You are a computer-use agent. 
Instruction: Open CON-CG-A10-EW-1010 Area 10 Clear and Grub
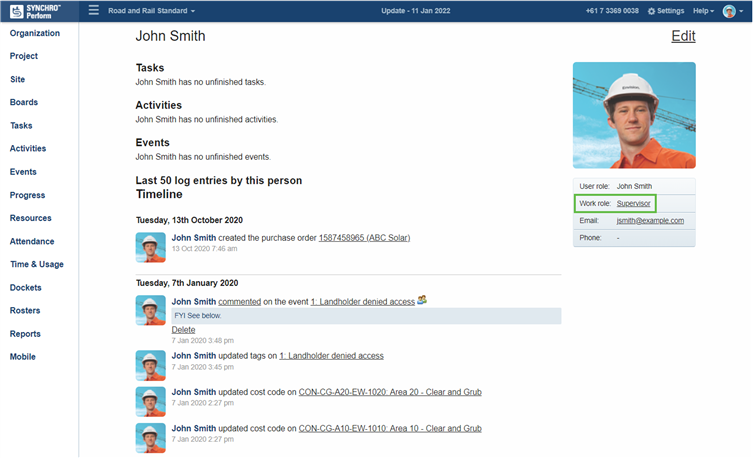coord(390,428)
